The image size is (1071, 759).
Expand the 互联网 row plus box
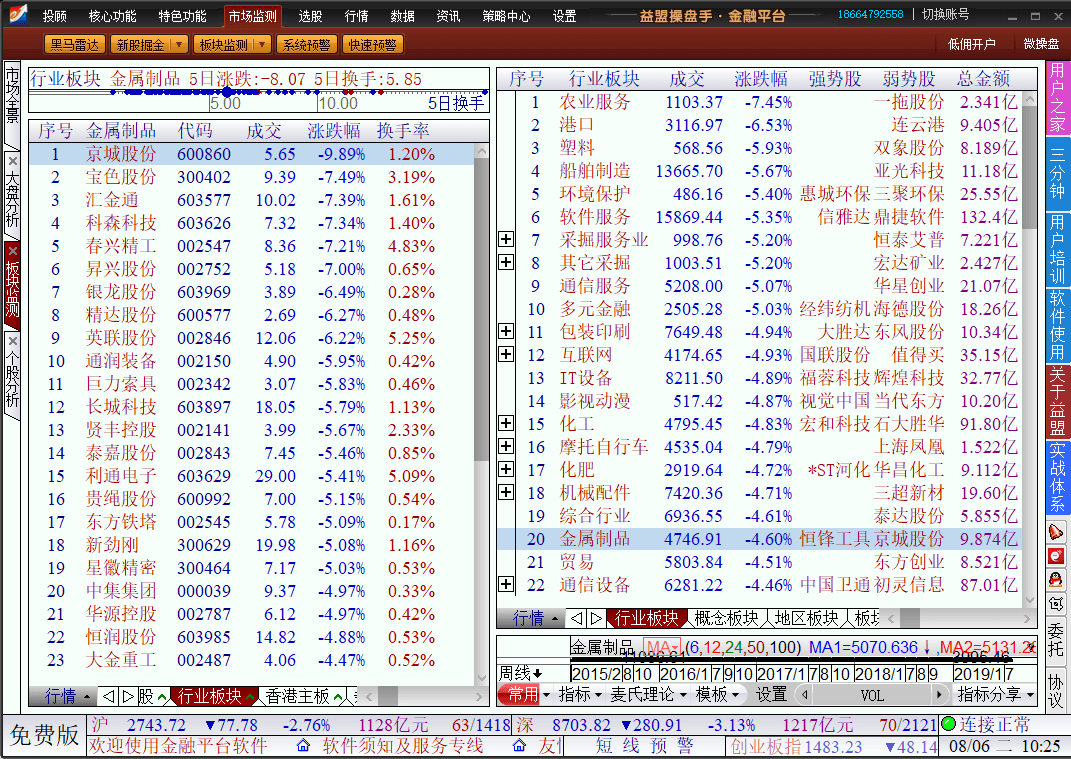click(x=506, y=354)
